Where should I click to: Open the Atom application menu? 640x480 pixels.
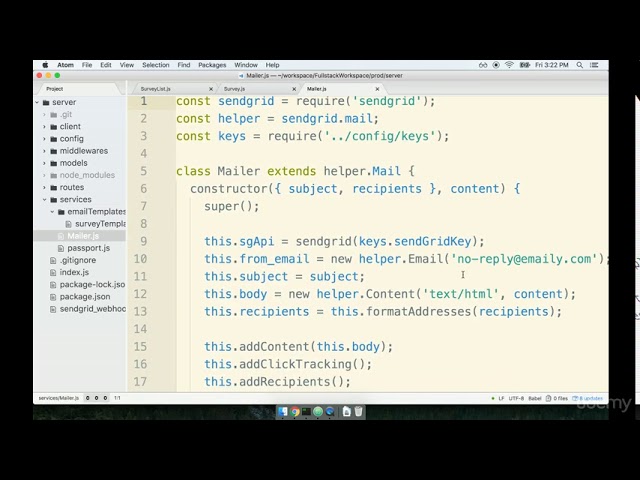(65, 65)
